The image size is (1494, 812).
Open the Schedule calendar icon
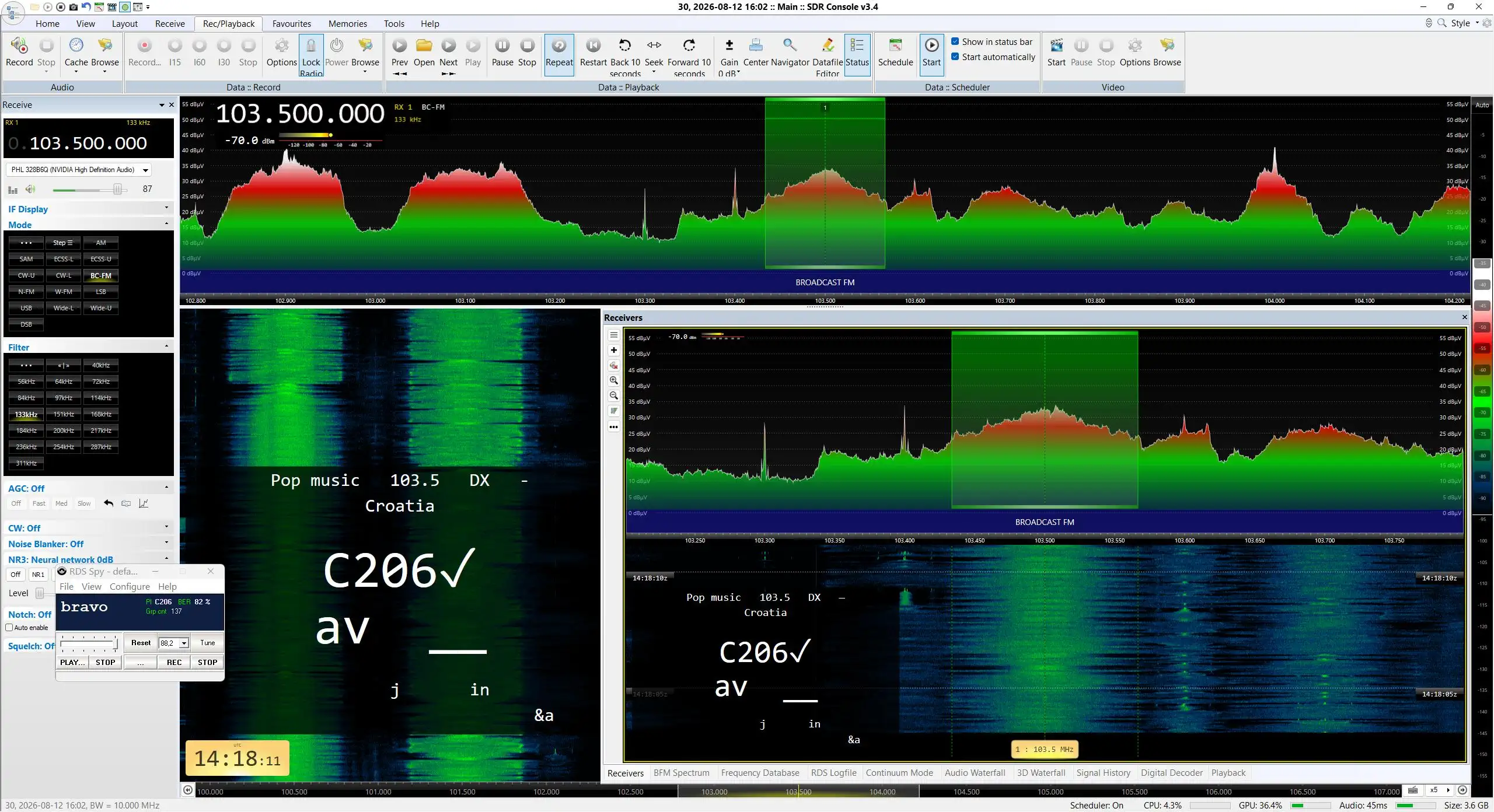coord(895,45)
